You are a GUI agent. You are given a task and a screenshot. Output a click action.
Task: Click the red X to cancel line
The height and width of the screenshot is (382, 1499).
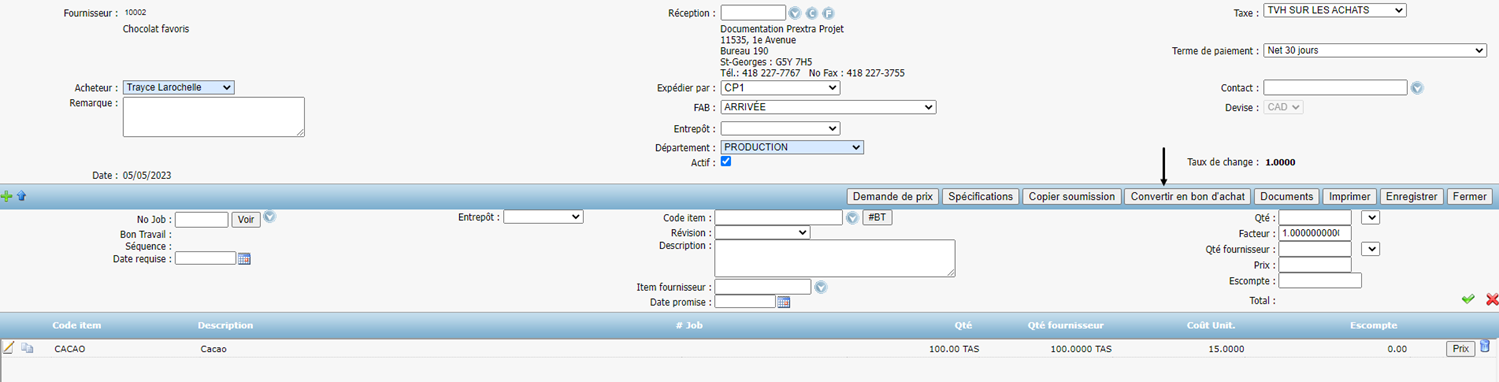[x=1492, y=299]
